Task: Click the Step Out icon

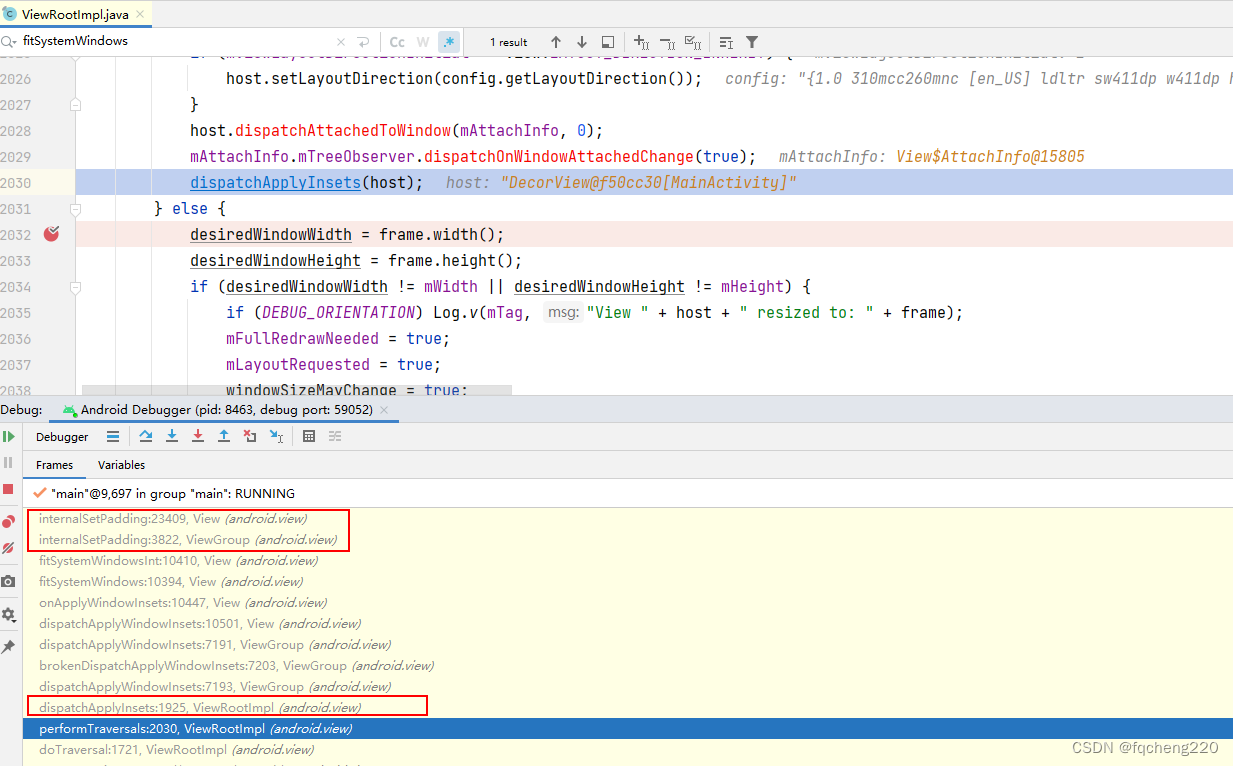Action: coord(225,436)
